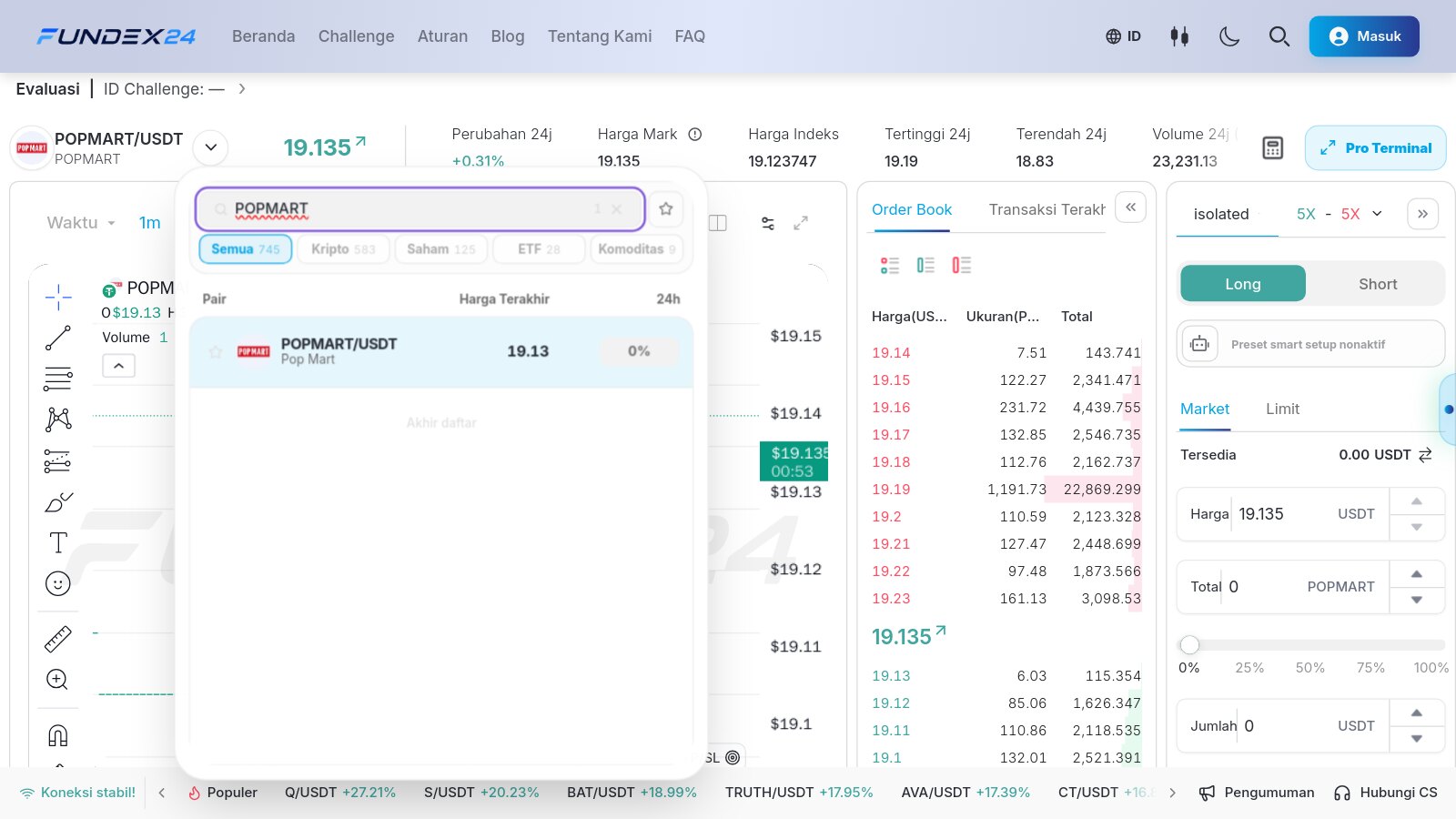Focus the POPMART pair search field
Screen dimensions: 1456x819
click(x=420, y=209)
